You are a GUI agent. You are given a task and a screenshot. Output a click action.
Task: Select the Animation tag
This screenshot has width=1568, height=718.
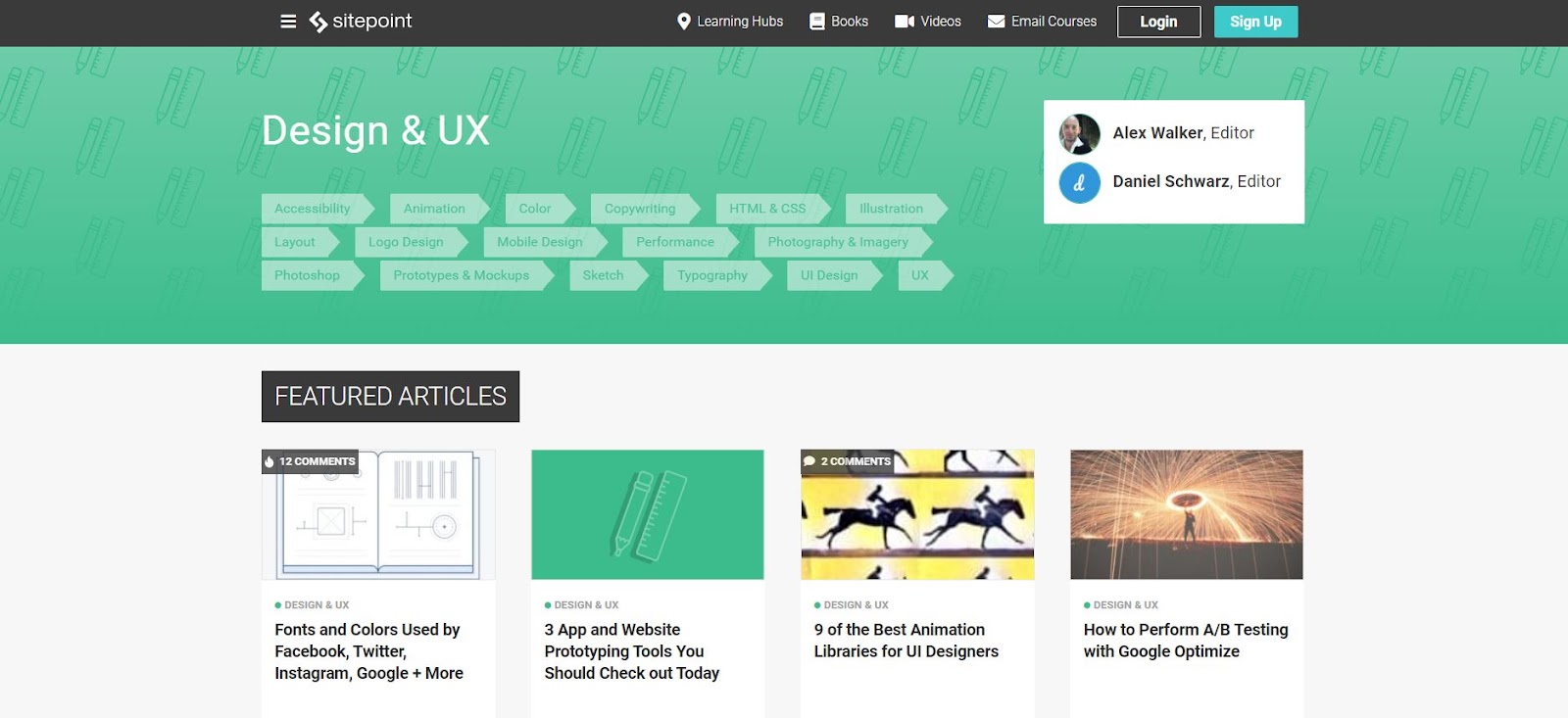pos(439,209)
